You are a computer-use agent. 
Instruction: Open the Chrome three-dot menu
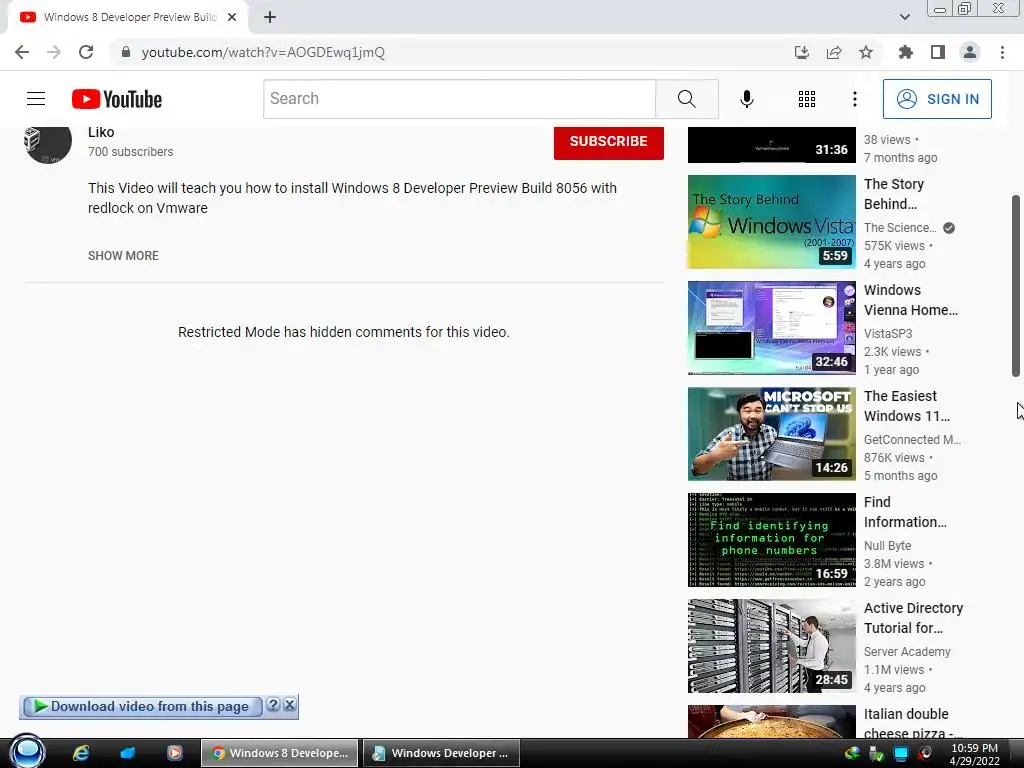[1002, 52]
